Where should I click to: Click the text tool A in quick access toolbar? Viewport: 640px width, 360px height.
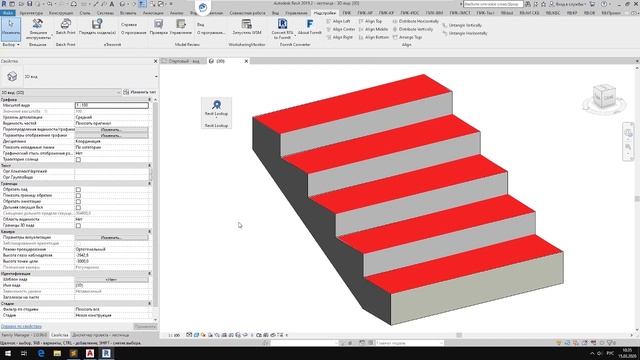(x=112, y=4)
